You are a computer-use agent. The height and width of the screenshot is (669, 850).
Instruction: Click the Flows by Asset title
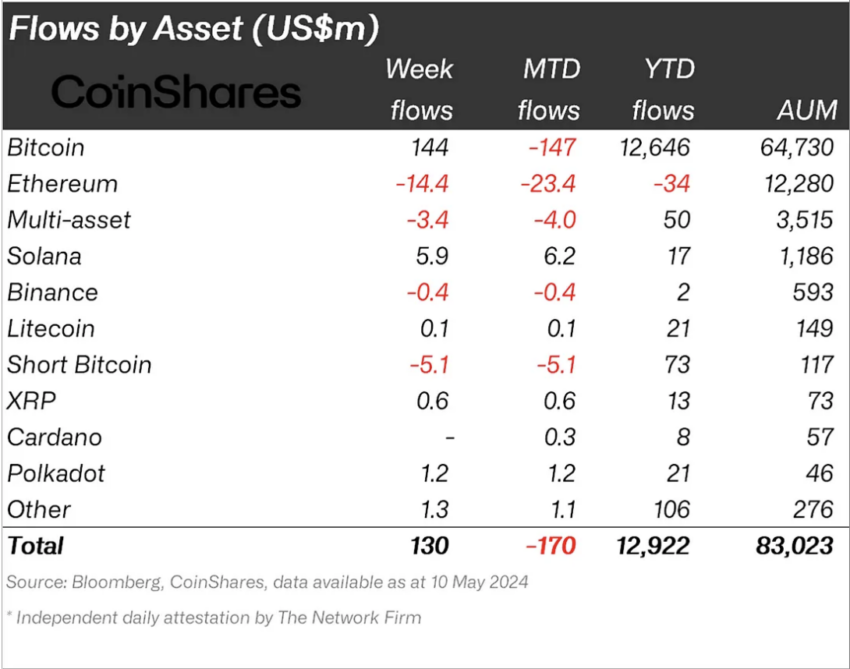(x=194, y=28)
